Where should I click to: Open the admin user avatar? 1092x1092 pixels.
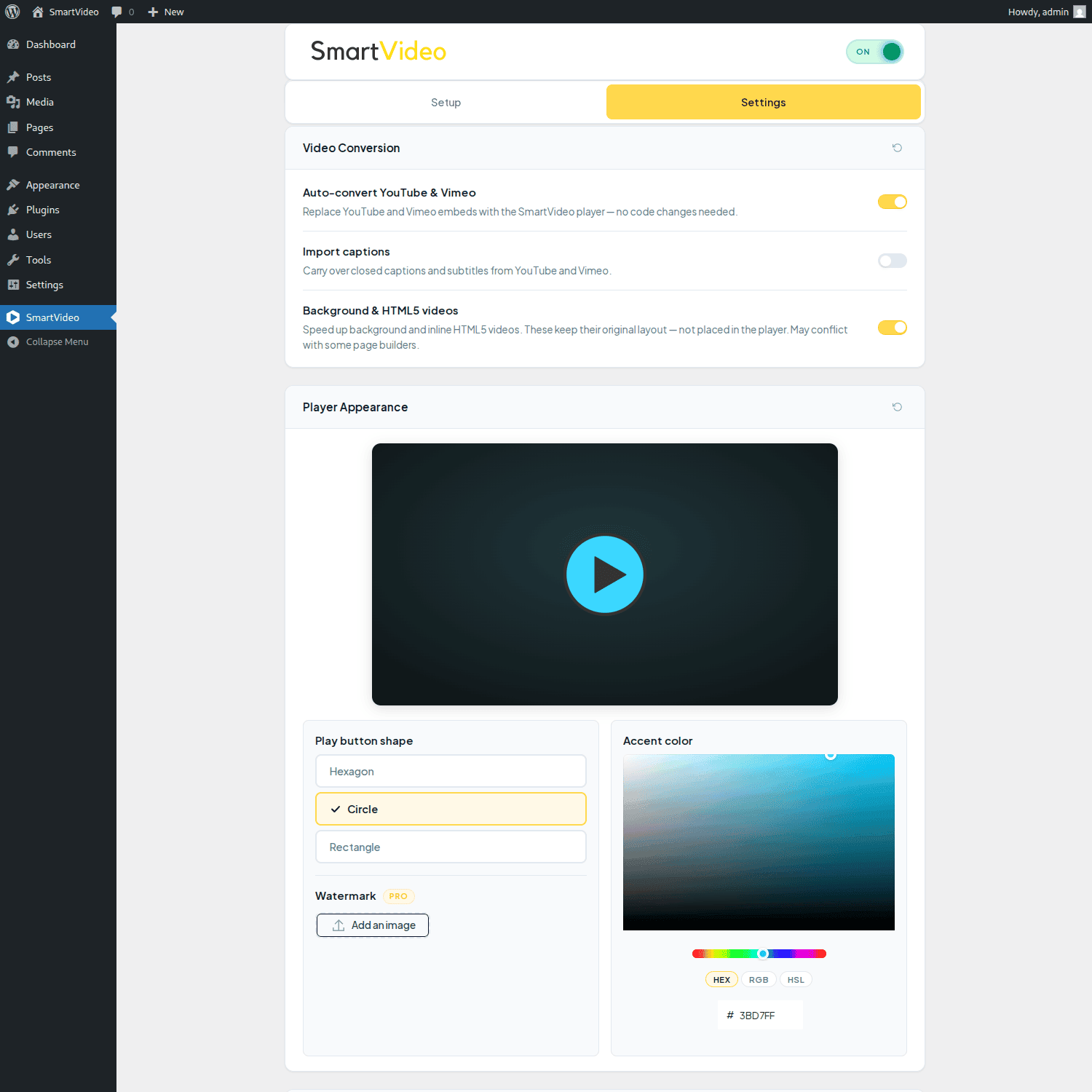pyautogui.click(x=1079, y=12)
